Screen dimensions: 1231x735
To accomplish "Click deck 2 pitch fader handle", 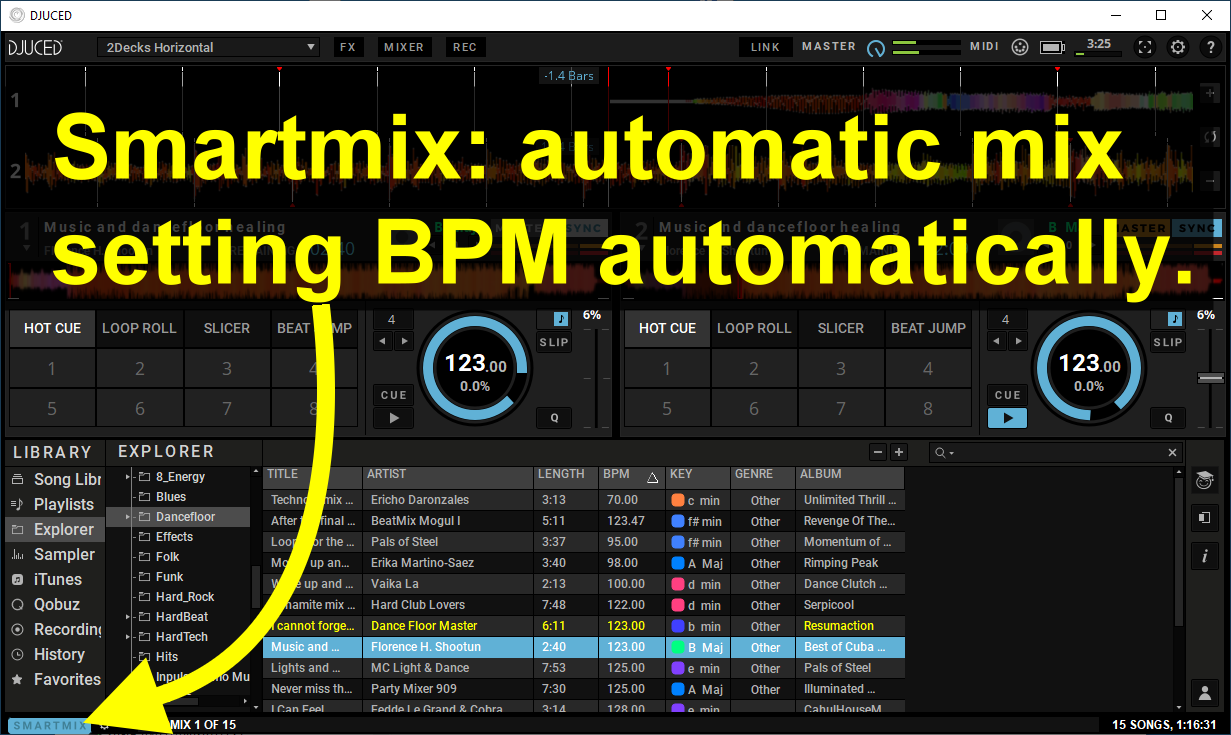I will [1210, 378].
